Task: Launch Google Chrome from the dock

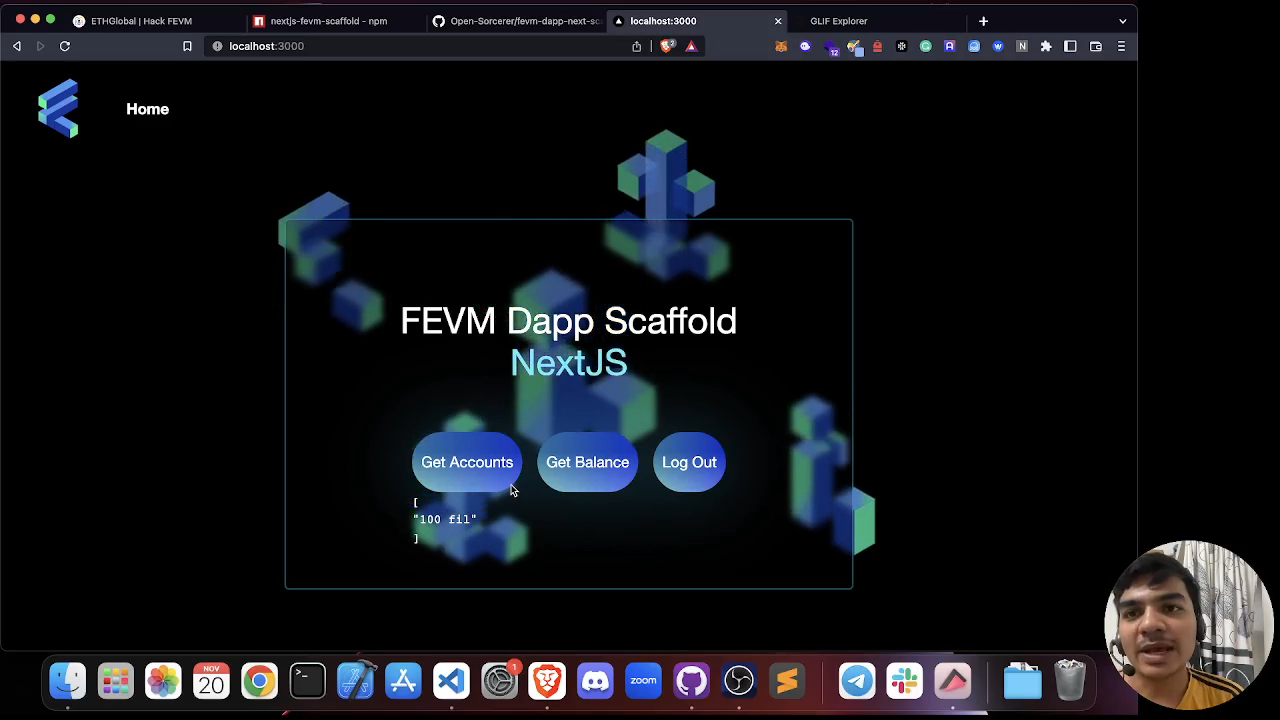Action: 259,681
